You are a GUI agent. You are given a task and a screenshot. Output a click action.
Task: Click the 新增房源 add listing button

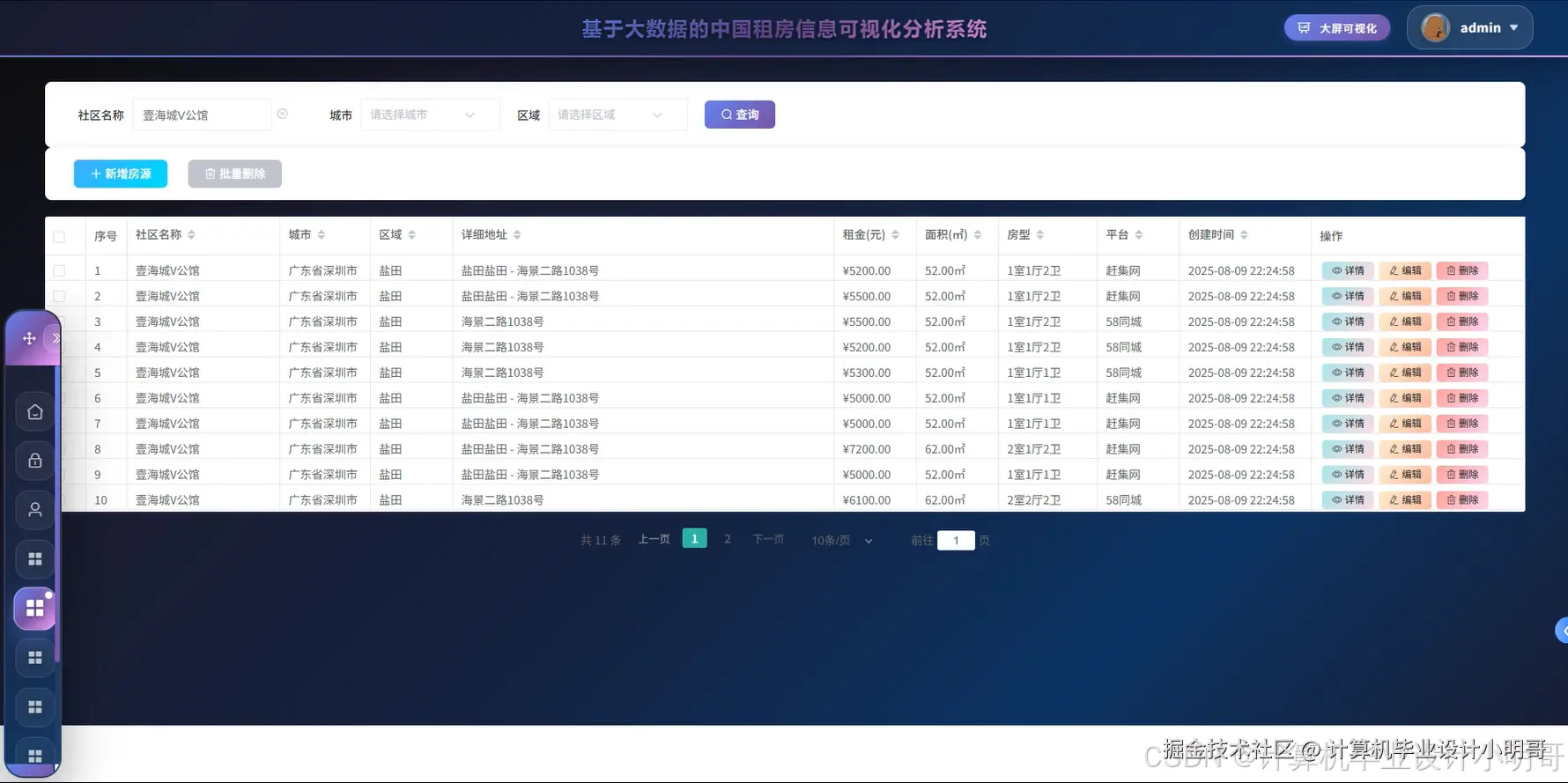point(121,174)
